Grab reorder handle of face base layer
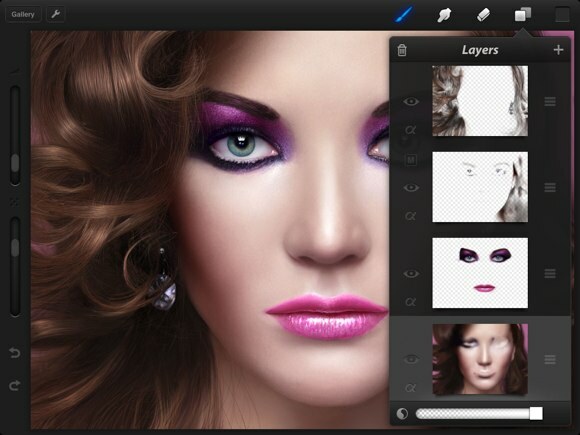The height and width of the screenshot is (435, 580). click(550, 359)
